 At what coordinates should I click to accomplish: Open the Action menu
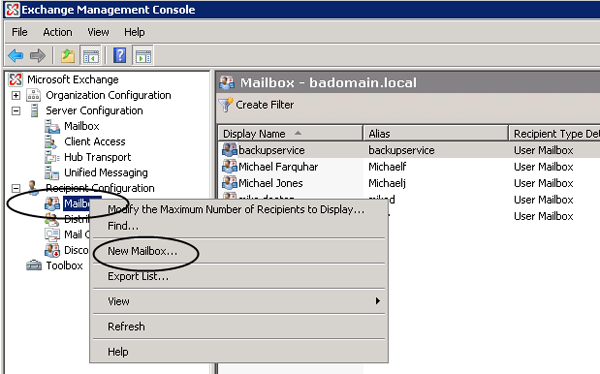point(57,32)
